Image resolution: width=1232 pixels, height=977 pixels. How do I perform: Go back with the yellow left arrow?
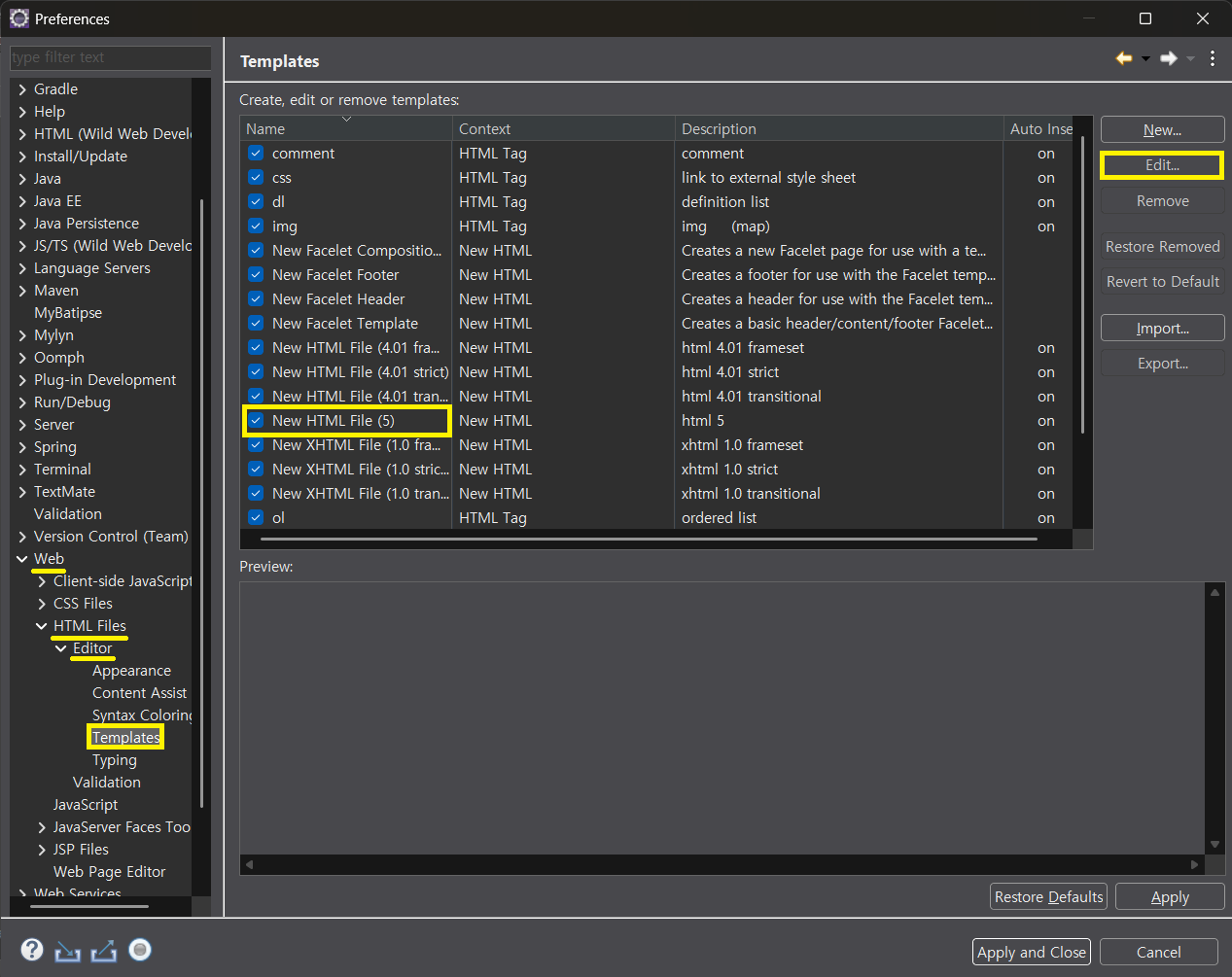pos(1124,58)
